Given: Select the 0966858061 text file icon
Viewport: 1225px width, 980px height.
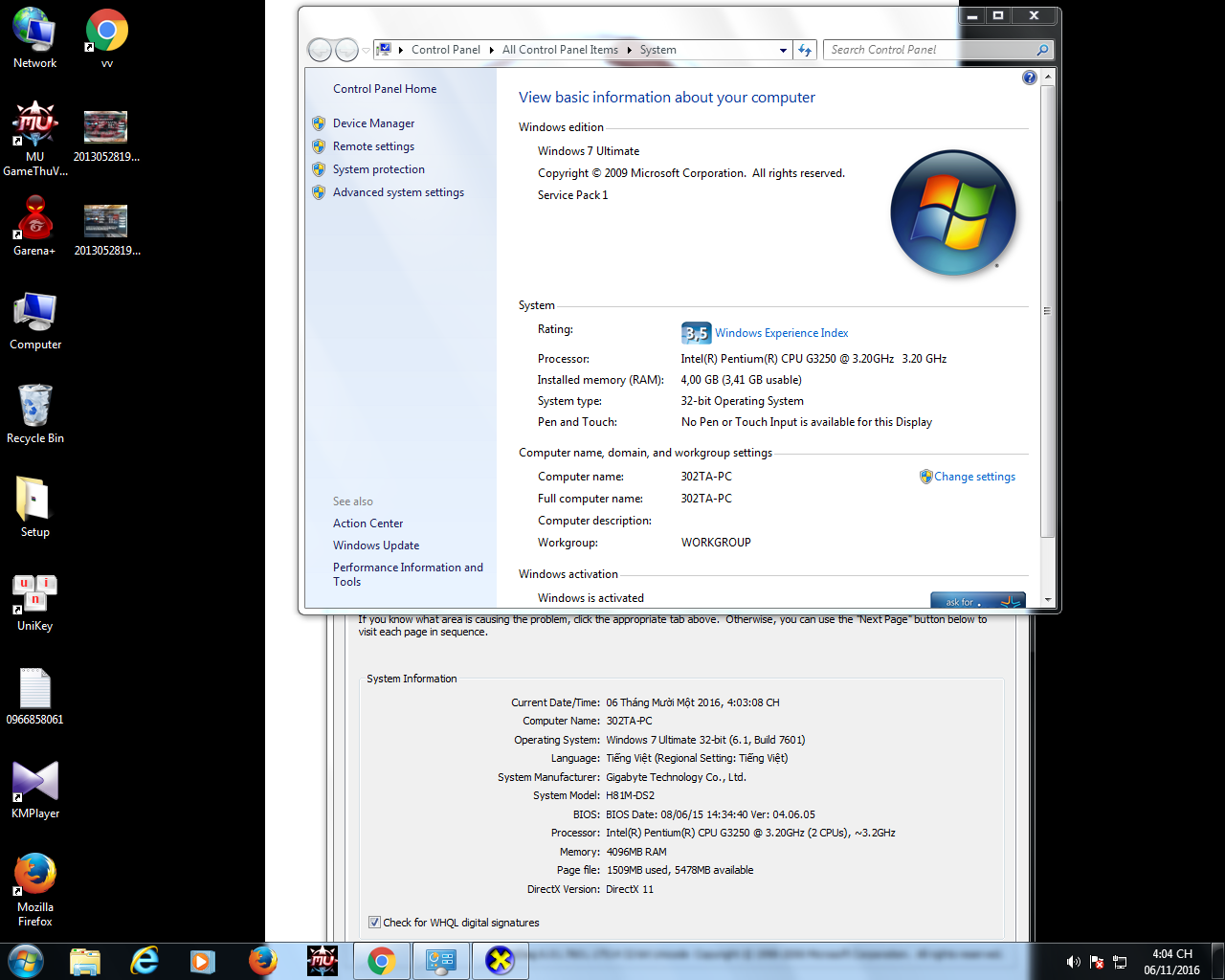Looking at the screenshot, I should [x=34, y=696].
